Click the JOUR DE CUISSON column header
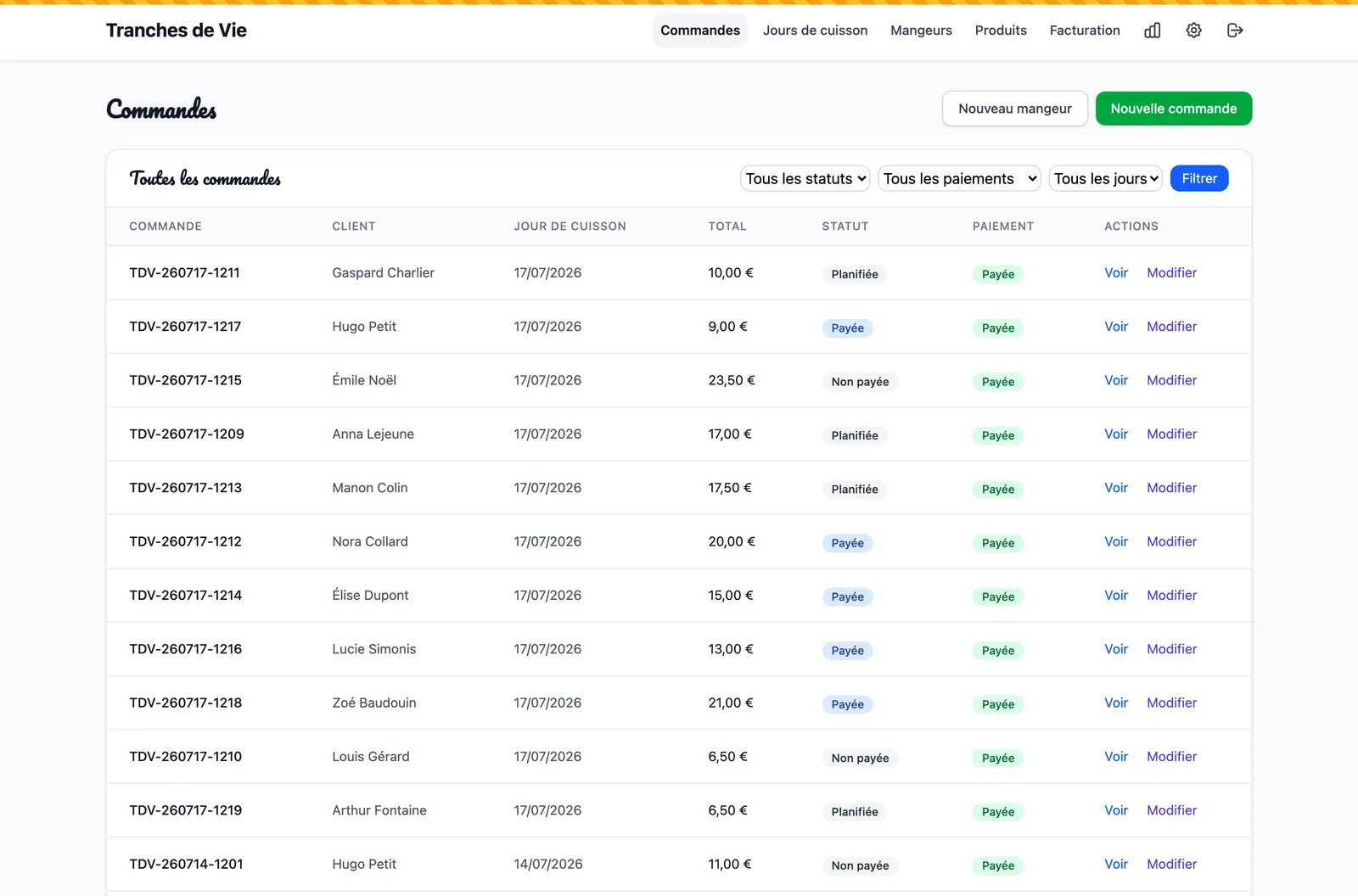The height and width of the screenshot is (896, 1358). pyautogui.click(x=570, y=227)
